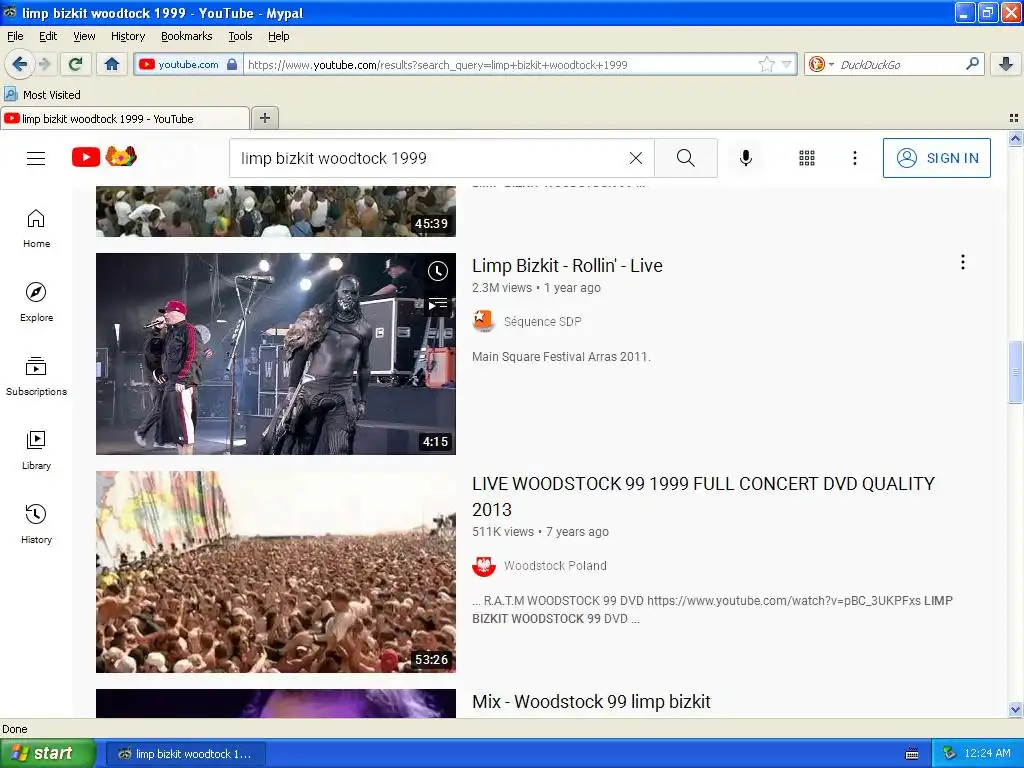Go back with the browser Back arrow
Viewport: 1024px width, 768px height.
(19, 64)
